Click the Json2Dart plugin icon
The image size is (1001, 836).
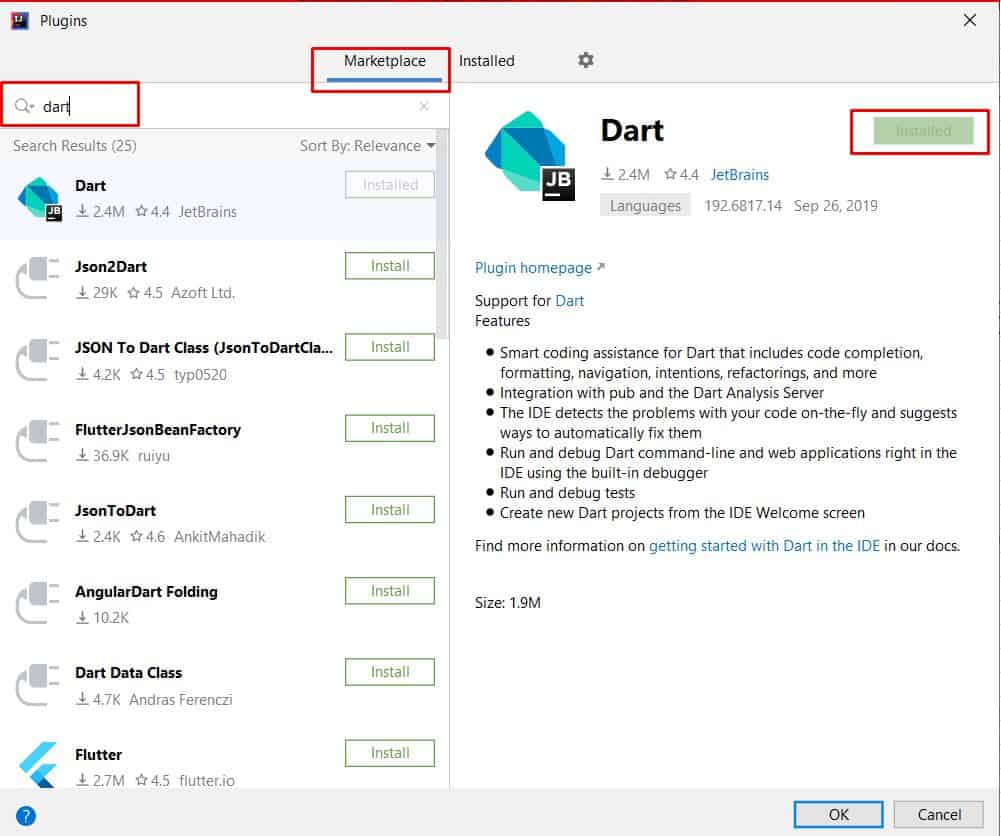coord(38,278)
